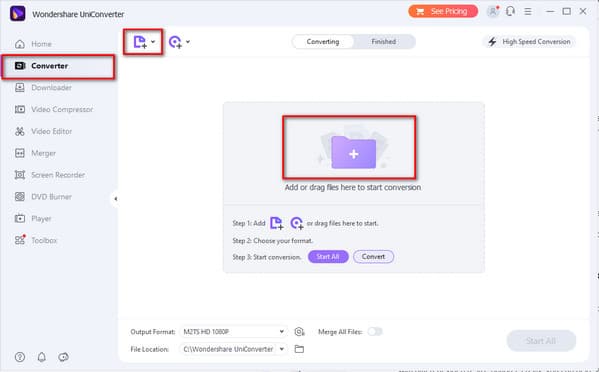Expand the Load DVD dropdown arrow
Screen dimensions: 599x372
[x=188, y=42]
